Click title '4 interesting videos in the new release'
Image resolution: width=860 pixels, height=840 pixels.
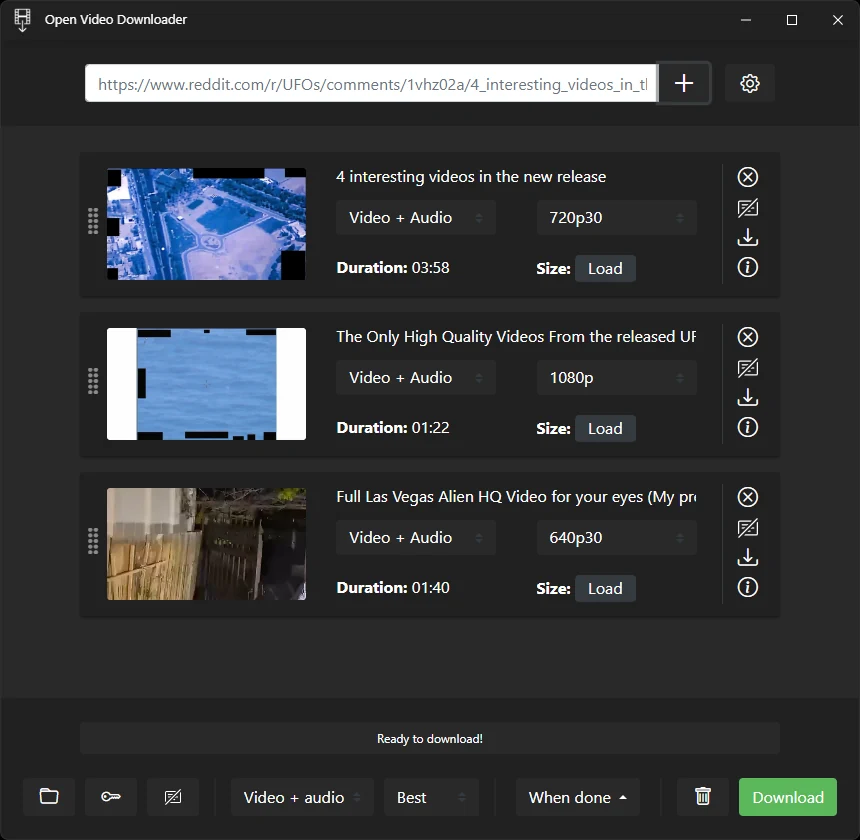click(x=471, y=177)
